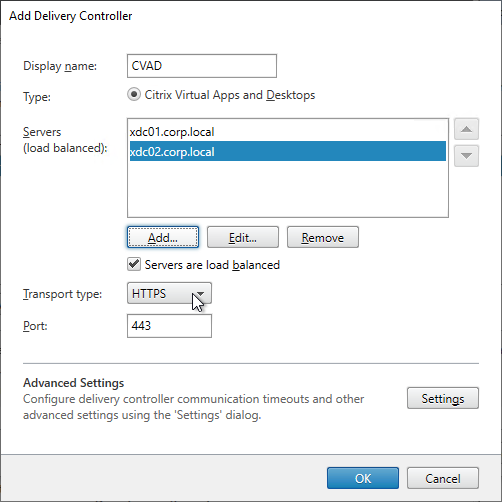Screen dimensions: 502x502
Task: Click the HTTPS dropdown arrow
Action: [x=200, y=293]
